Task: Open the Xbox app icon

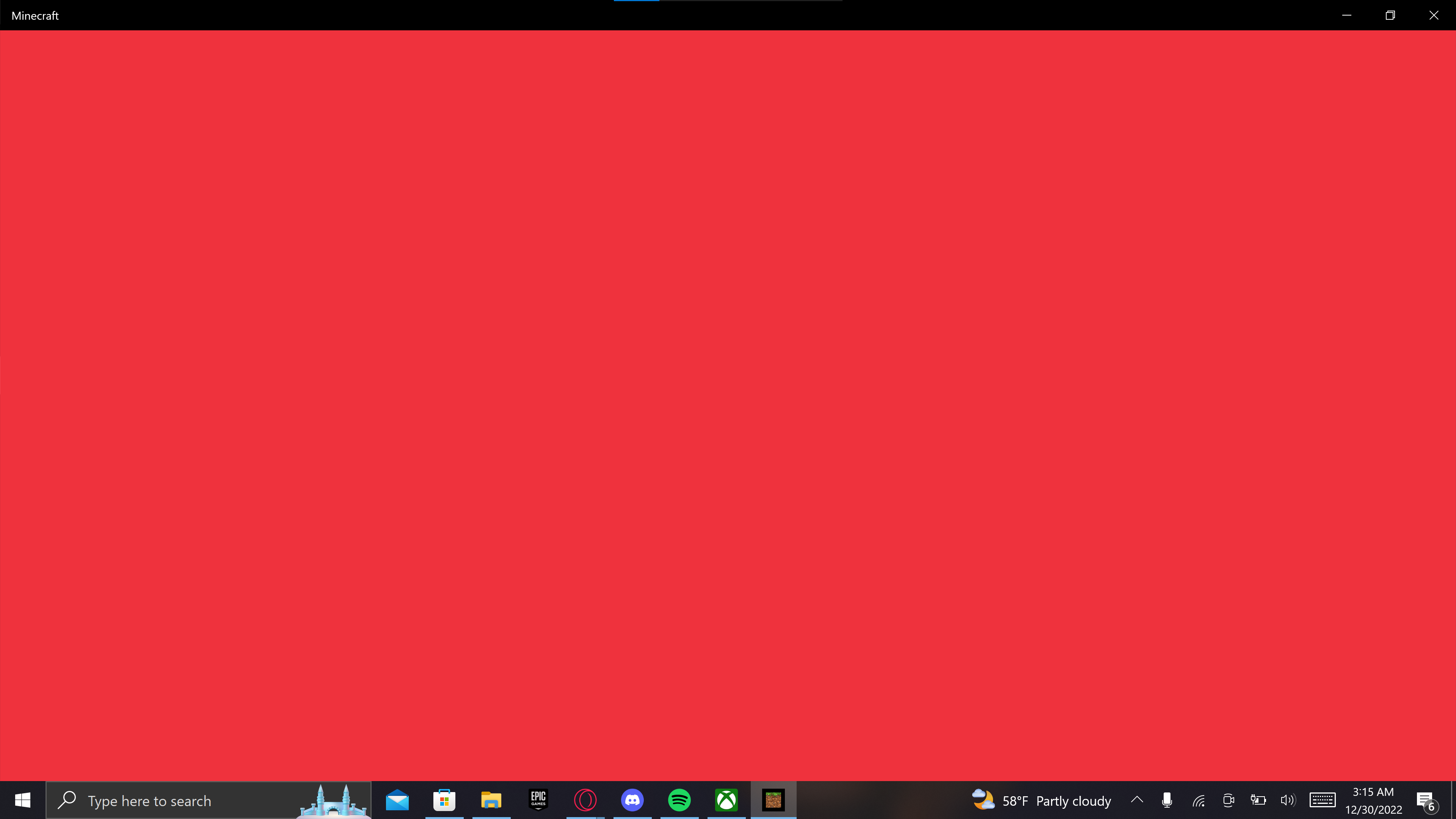Action: click(726, 800)
